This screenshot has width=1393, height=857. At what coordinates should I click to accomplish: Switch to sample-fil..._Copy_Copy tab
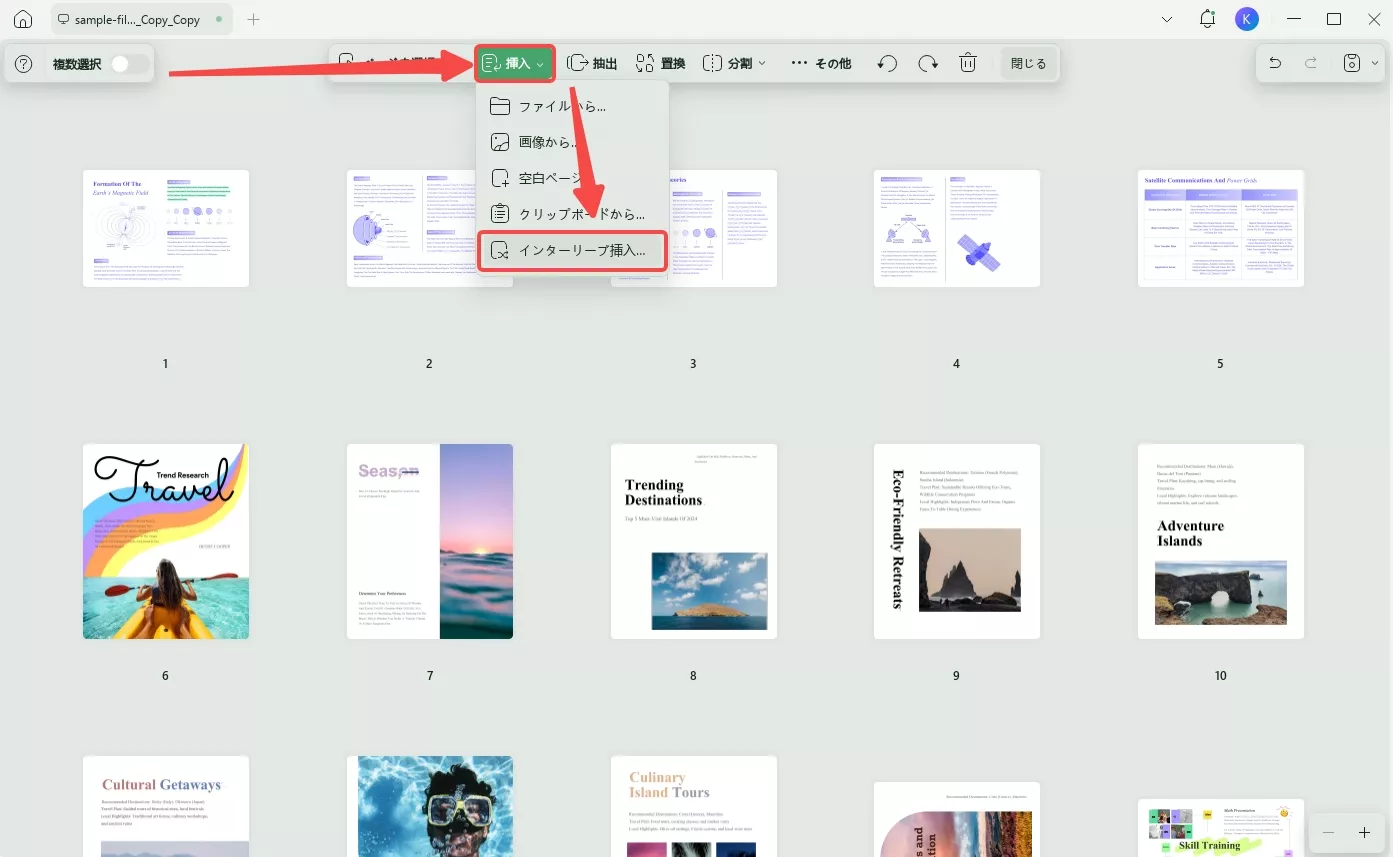click(x=139, y=19)
